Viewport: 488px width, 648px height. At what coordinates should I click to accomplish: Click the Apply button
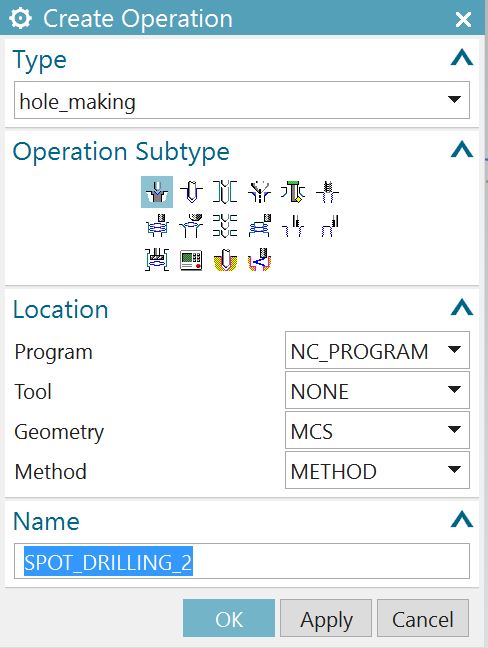pos(326,618)
